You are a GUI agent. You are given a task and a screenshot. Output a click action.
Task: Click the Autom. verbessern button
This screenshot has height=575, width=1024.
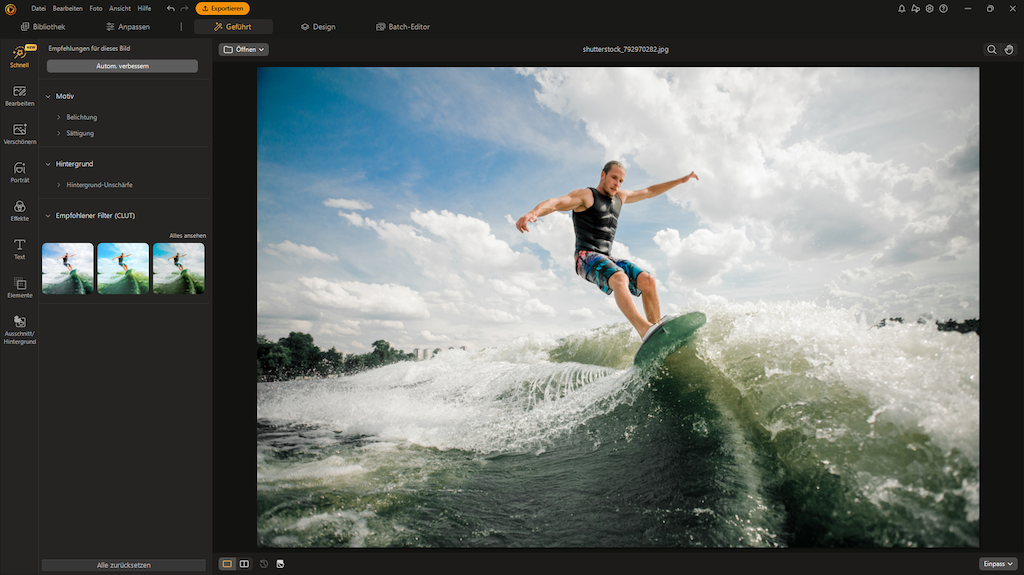(x=122, y=66)
